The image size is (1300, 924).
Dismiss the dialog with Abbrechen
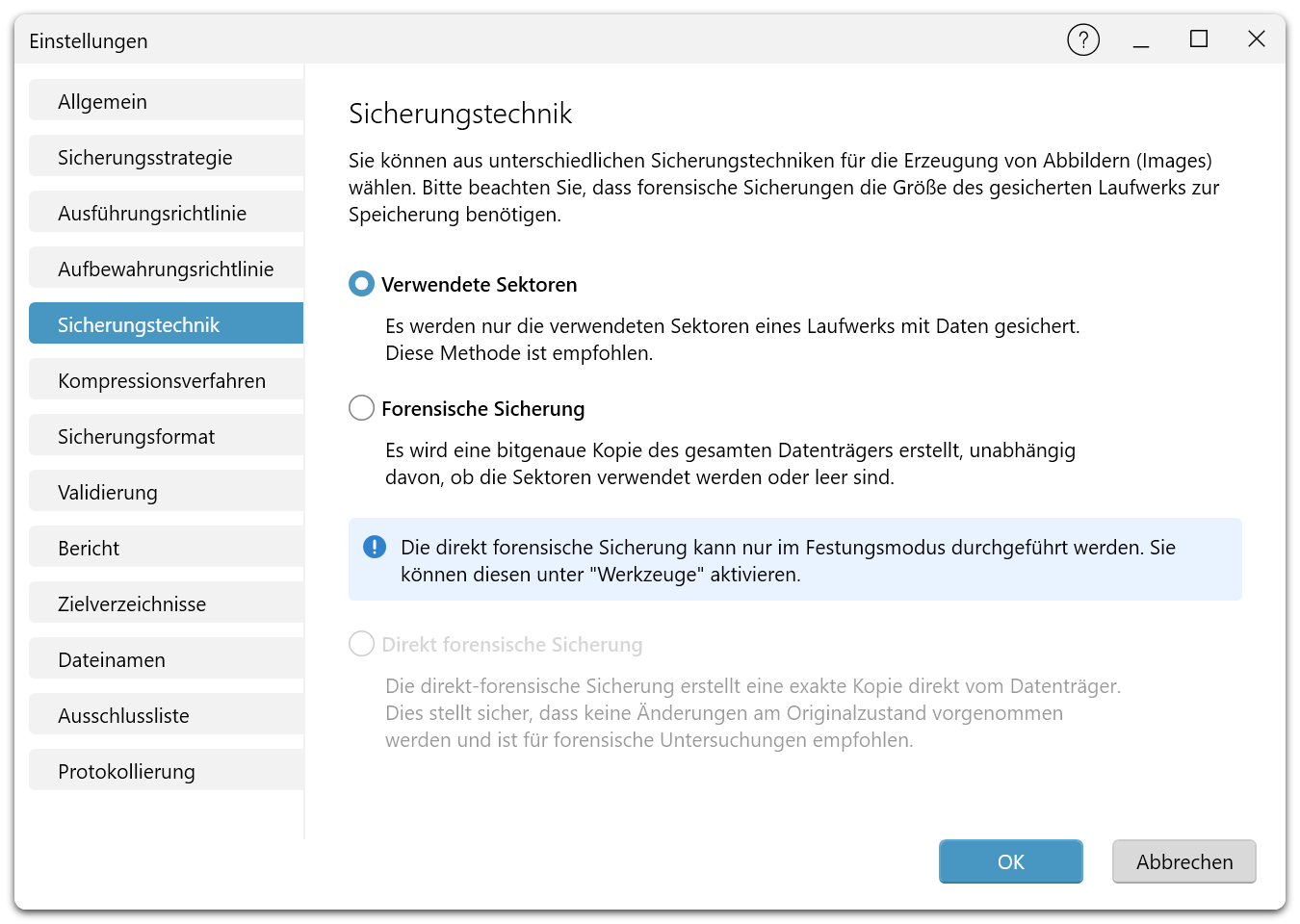(x=1183, y=861)
